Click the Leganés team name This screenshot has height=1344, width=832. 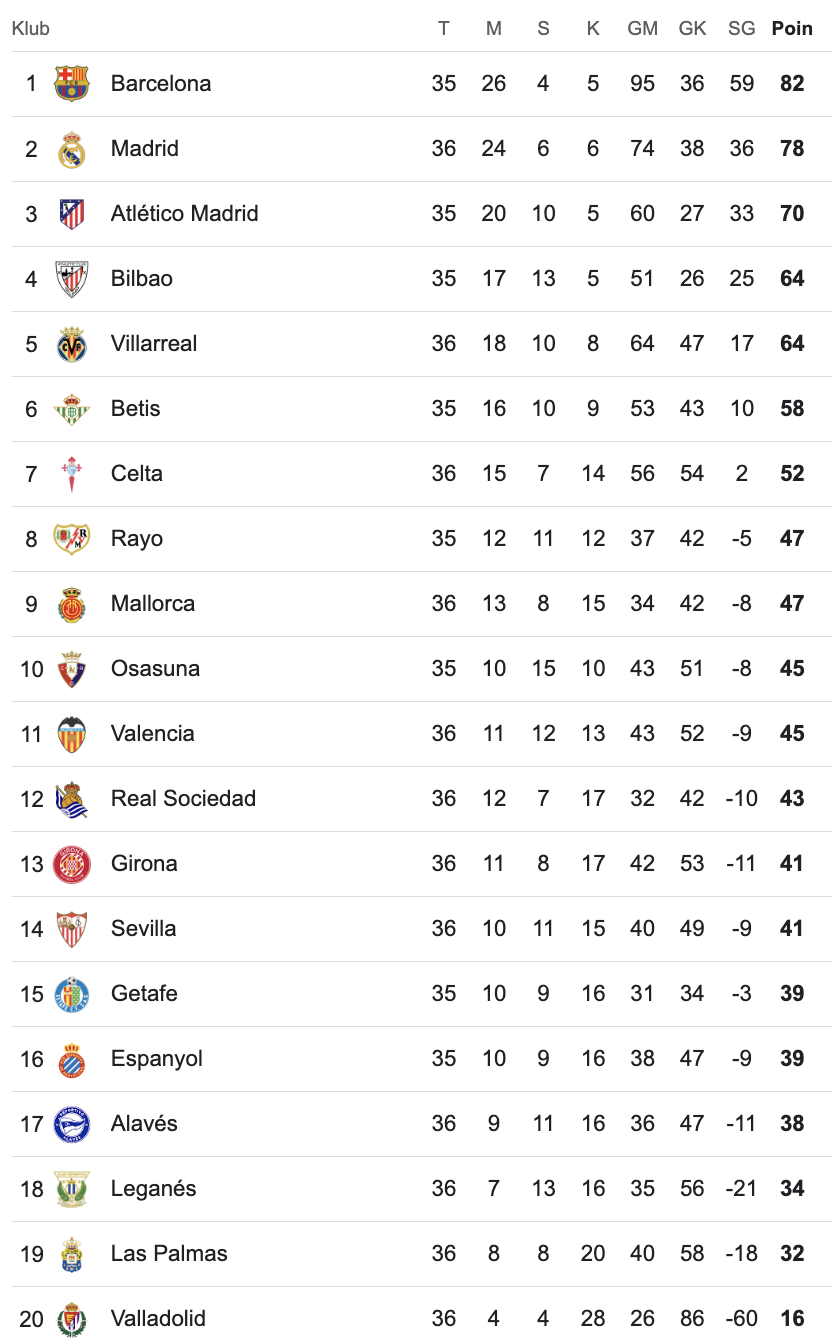153,1189
